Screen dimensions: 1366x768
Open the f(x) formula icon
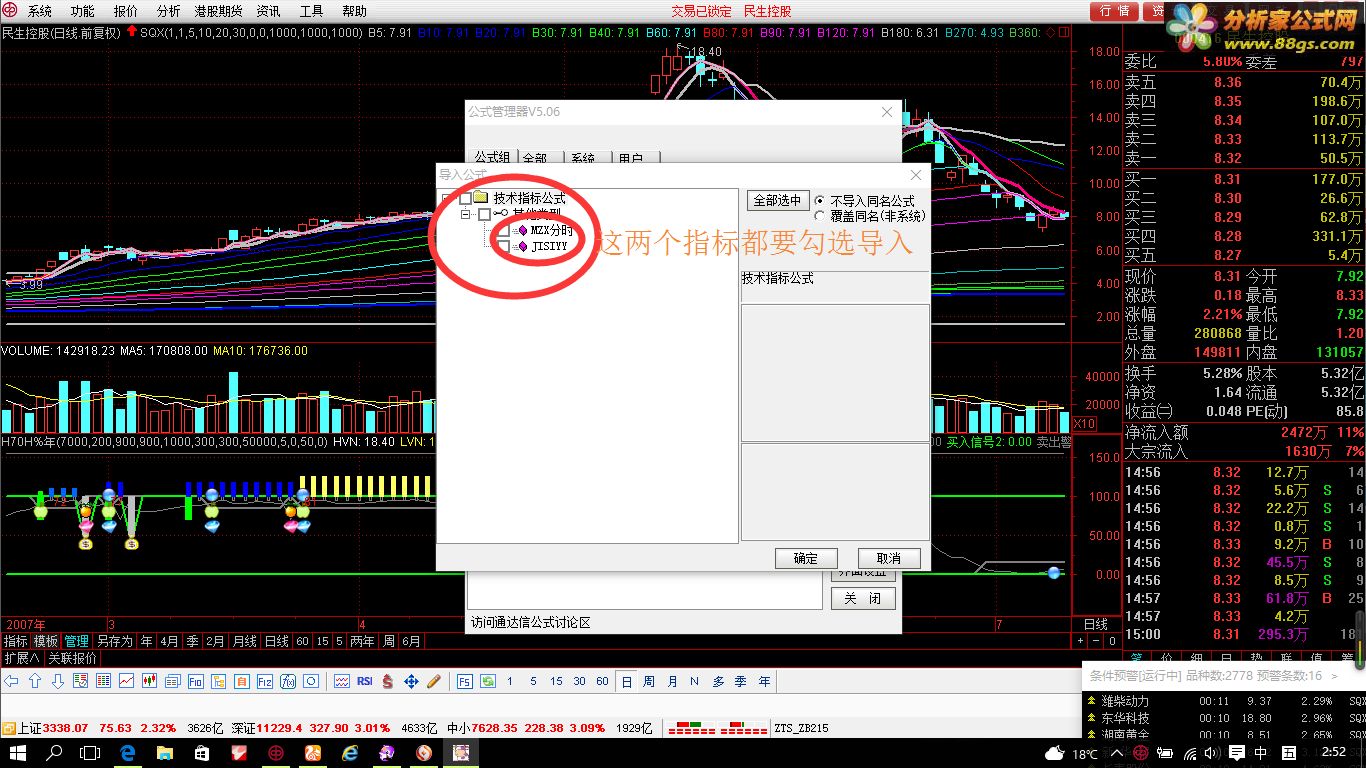288,681
